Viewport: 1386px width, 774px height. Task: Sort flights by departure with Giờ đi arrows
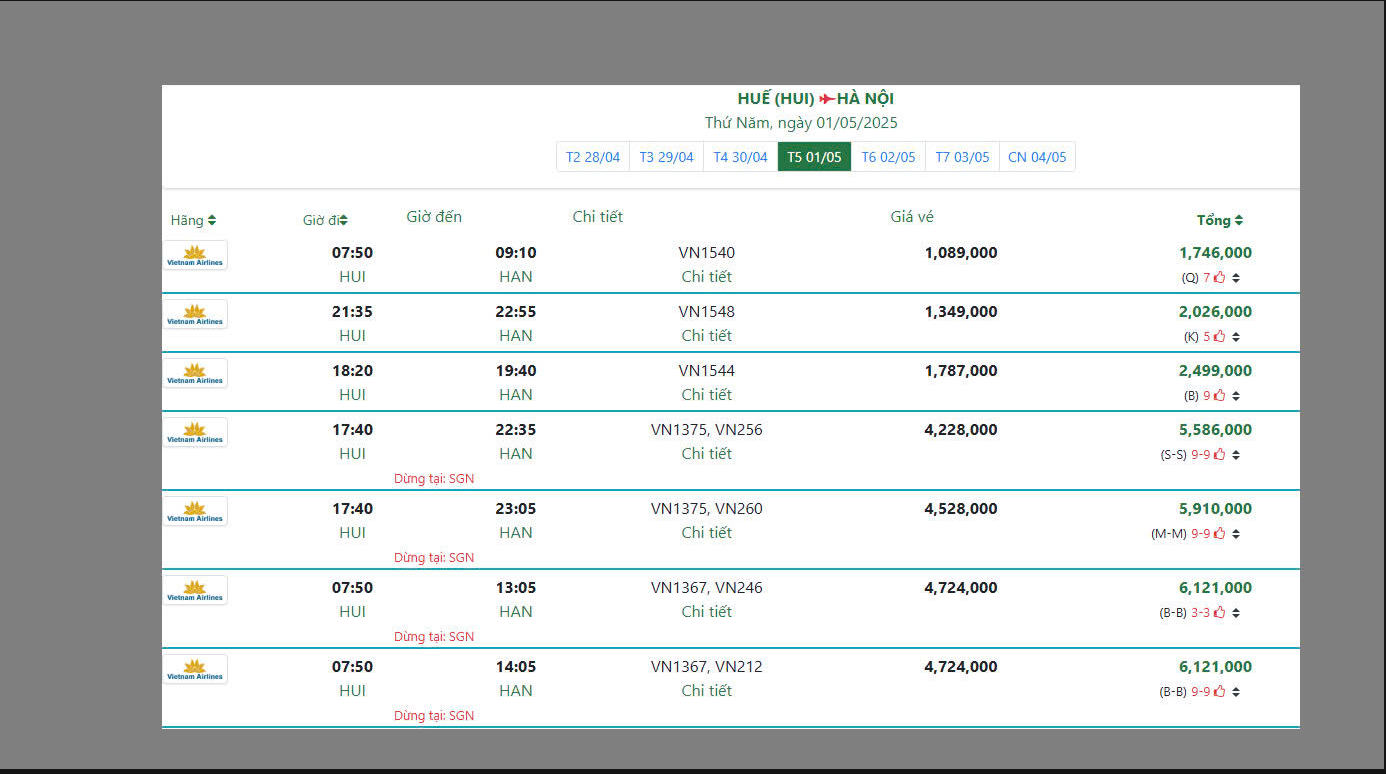pos(343,221)
